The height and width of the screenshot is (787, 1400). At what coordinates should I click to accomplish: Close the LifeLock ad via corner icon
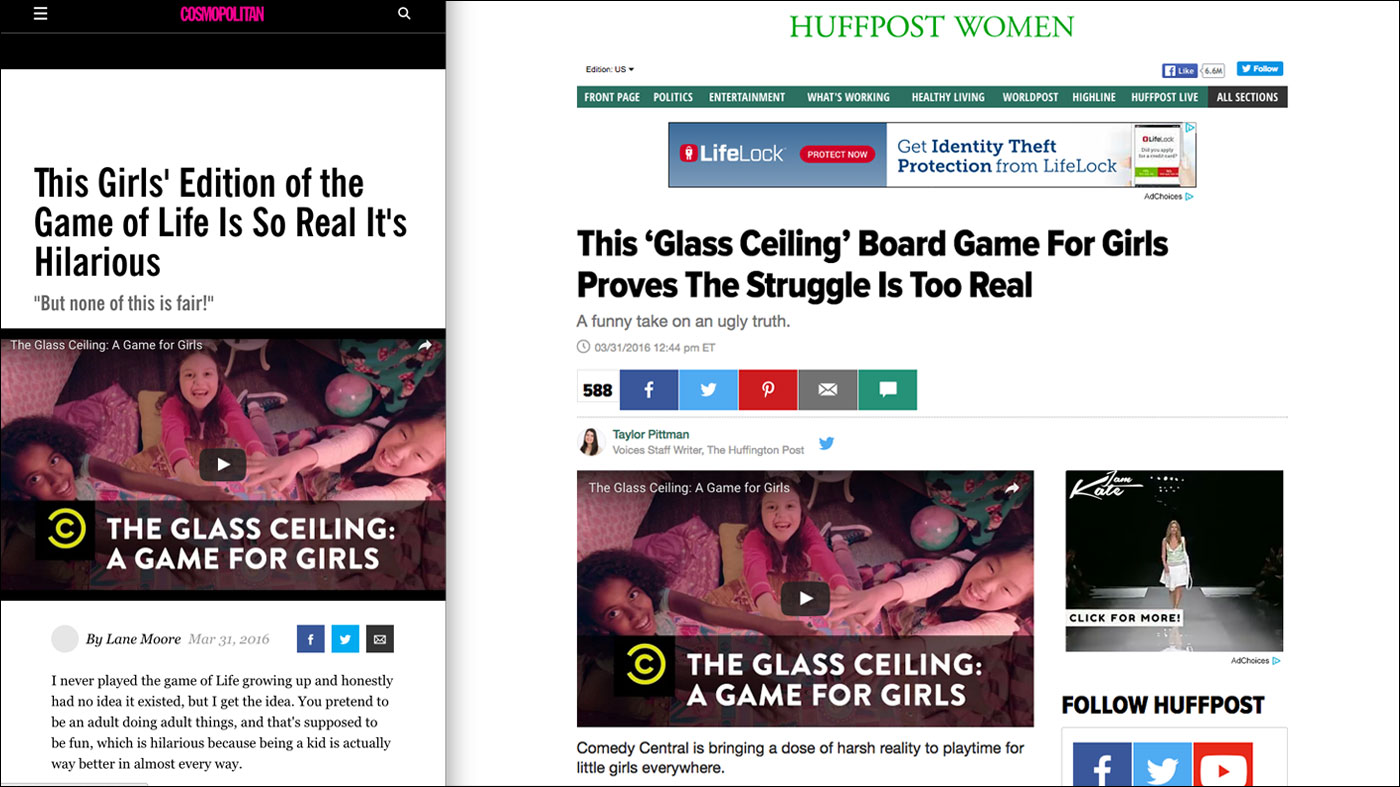point(1189,129)
